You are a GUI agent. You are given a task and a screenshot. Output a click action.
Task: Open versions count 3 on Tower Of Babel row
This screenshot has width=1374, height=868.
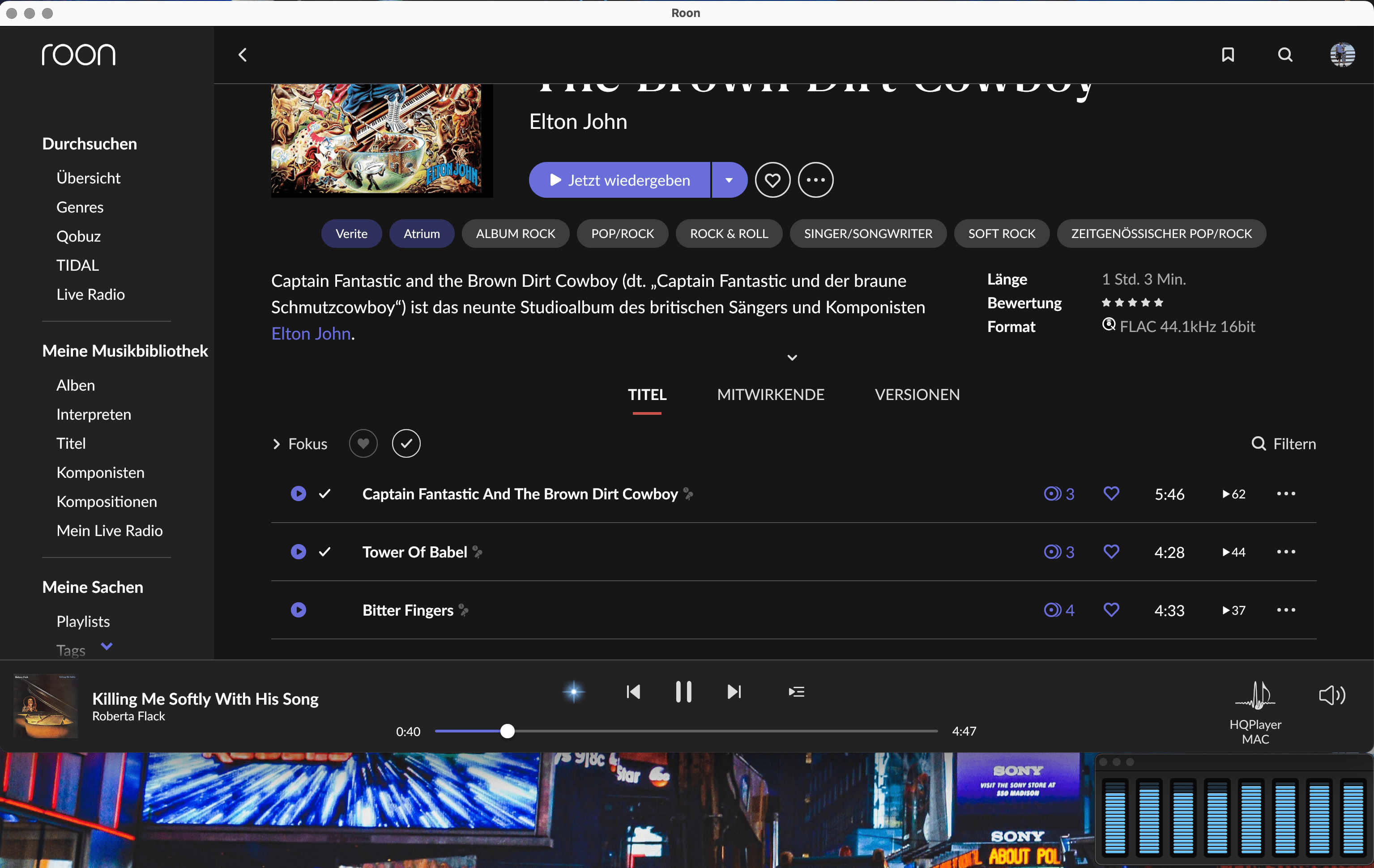pyautogui.click(x=1059, y=552)
